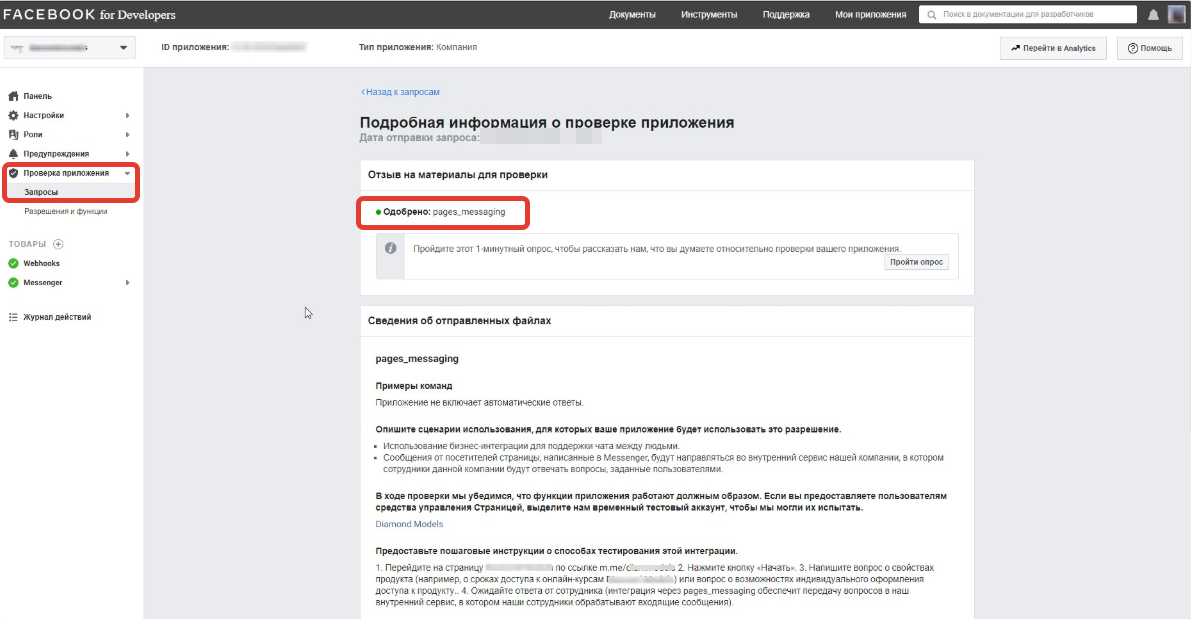
Task: Open the Diamond Models link
Action: tap(409, 524)
